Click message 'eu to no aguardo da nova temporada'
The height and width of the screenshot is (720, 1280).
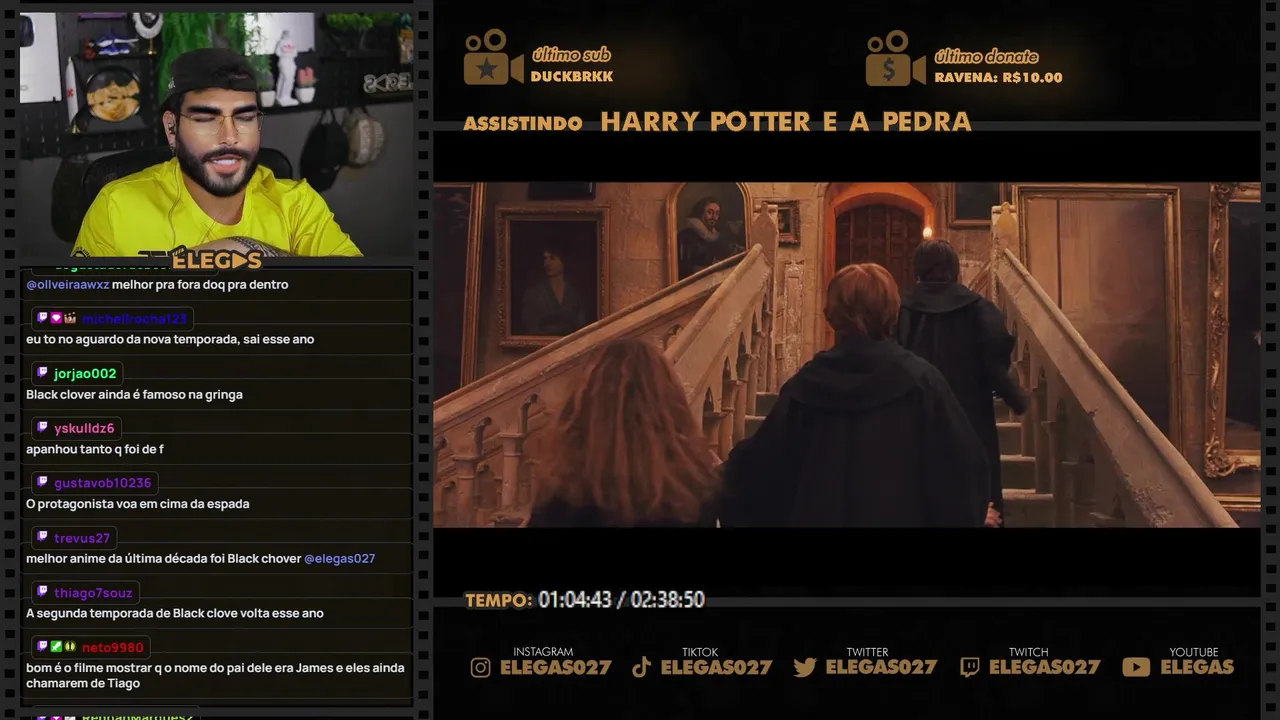coord(170,340)
